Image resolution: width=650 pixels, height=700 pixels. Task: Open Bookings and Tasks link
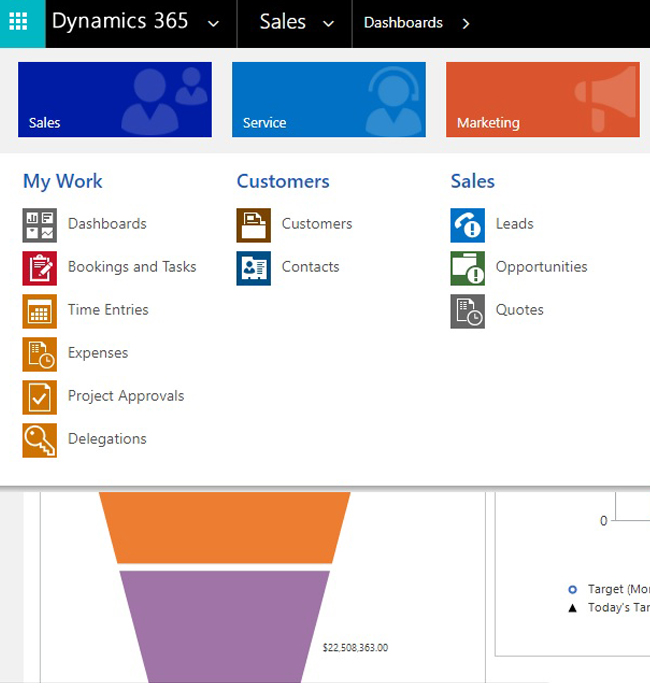[x=132, y=267]
